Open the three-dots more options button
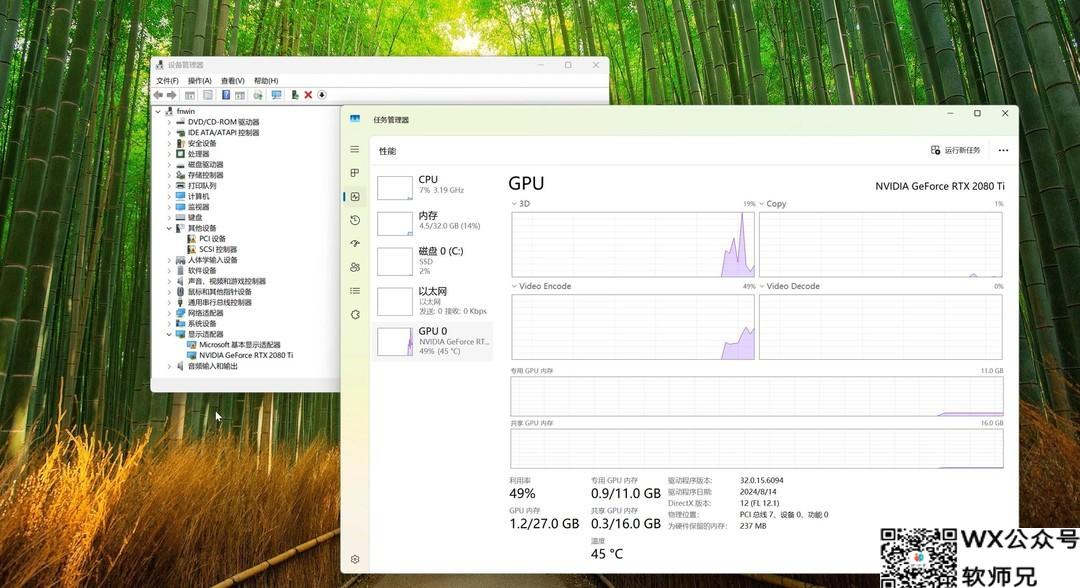This screenshot has height=588, width=1080. (x=1003, y=150)
